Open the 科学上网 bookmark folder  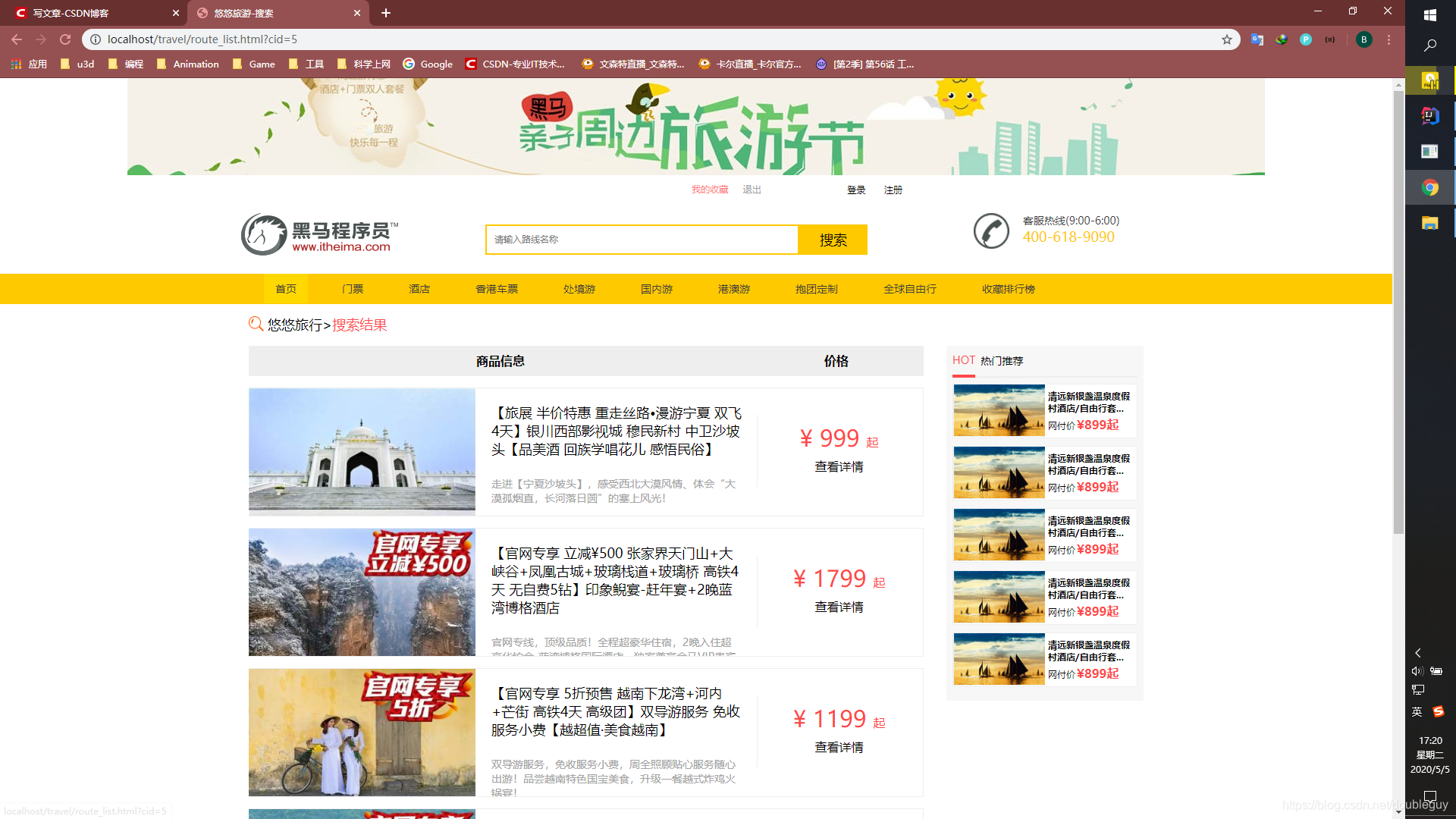[x=363, y=64]
